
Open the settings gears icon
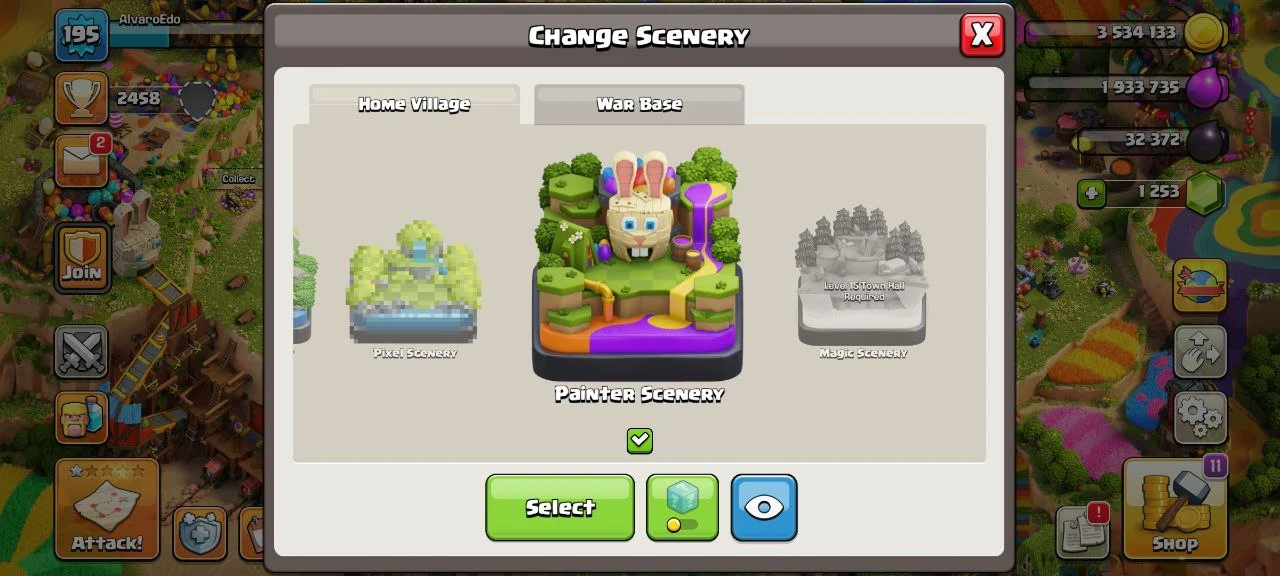point(1200,416)
